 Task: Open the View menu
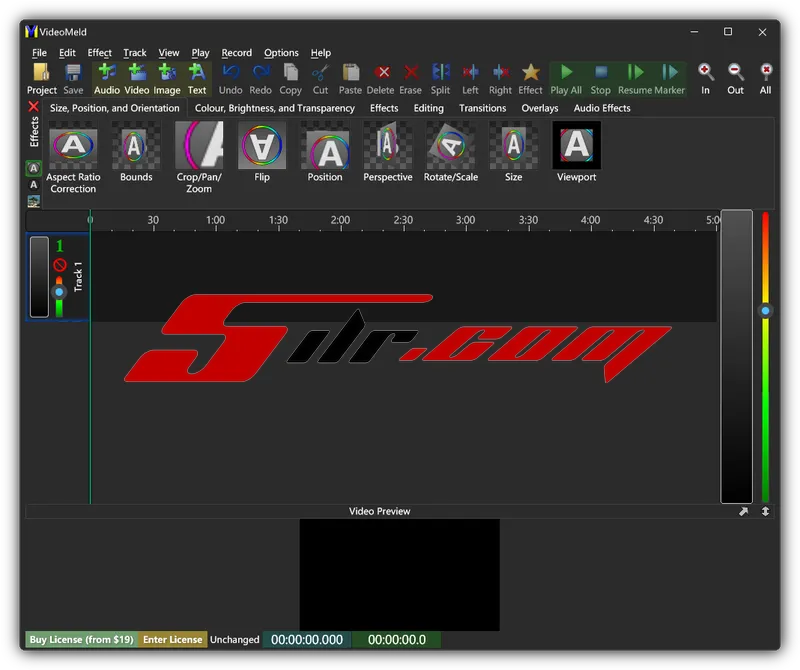[x=169, y=53]
